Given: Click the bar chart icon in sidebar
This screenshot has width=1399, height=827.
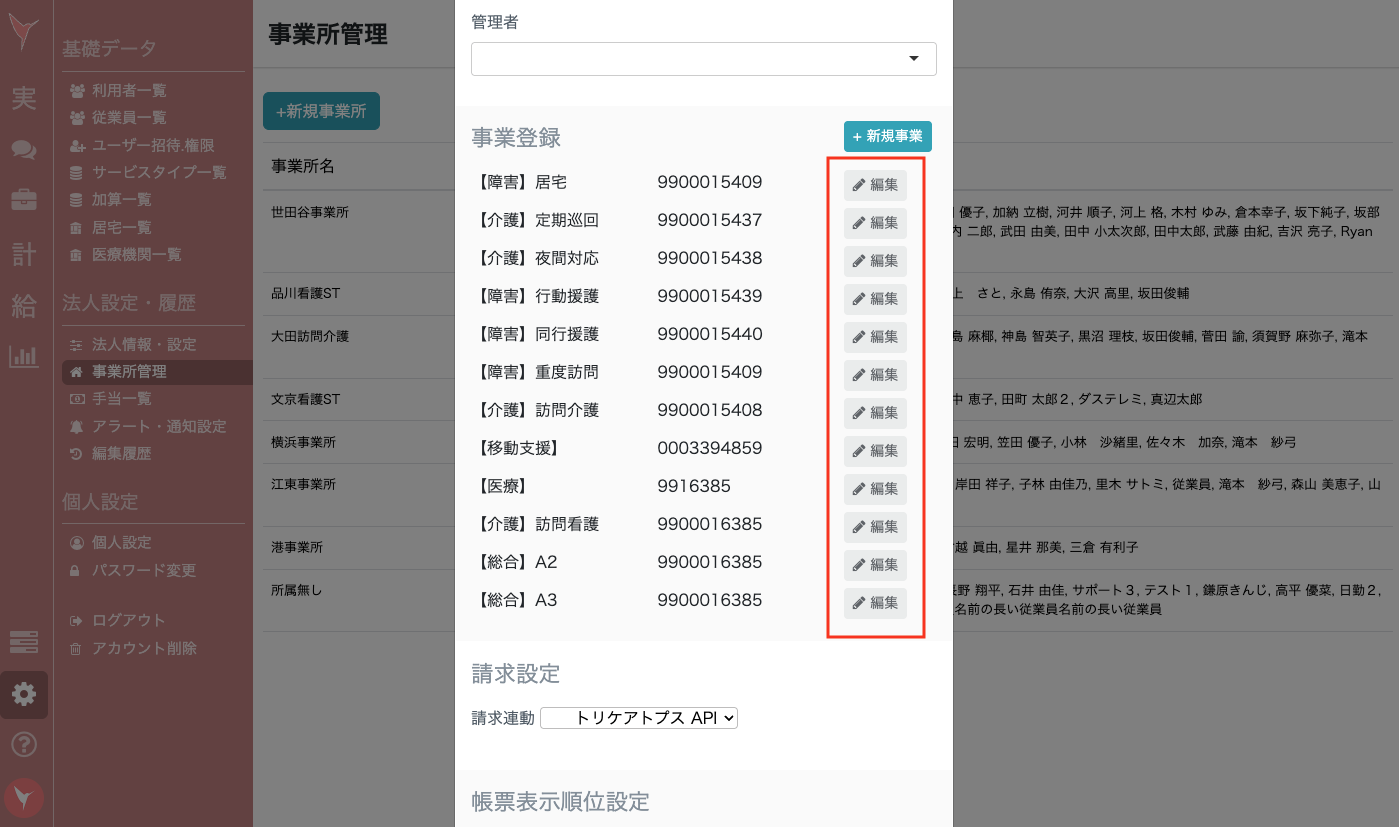Looking at the screenshot, I should (x=24, y=356).
